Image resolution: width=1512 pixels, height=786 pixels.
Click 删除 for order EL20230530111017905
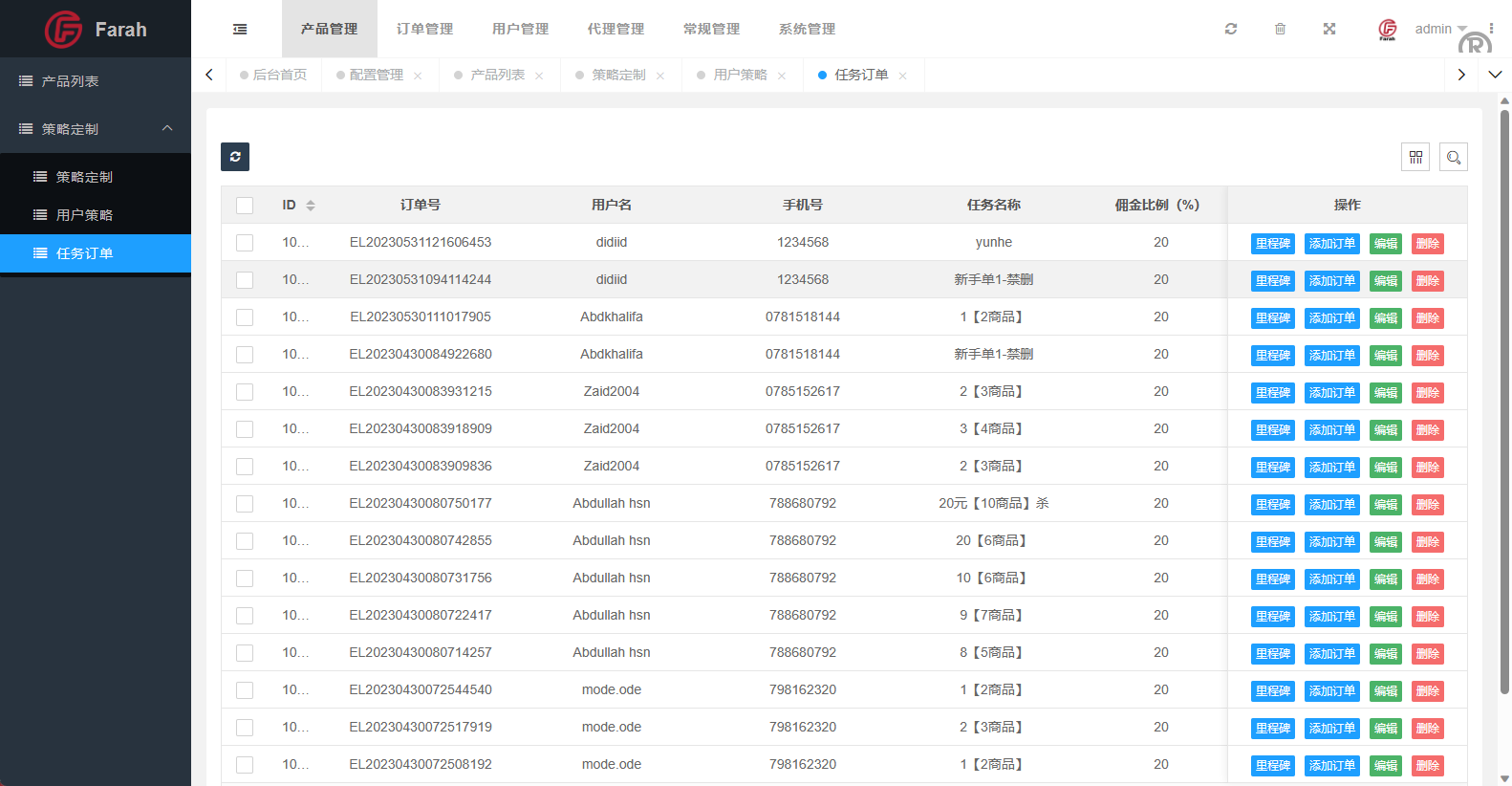tap(1427, 318)
